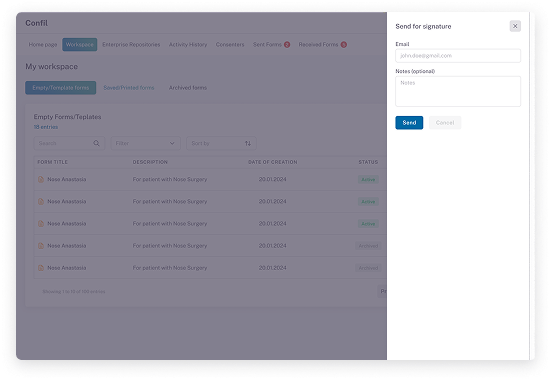The width and height of the screenshot is (552, 380).
Task: Open the Sort by dropdown
Action: (221, 143)
